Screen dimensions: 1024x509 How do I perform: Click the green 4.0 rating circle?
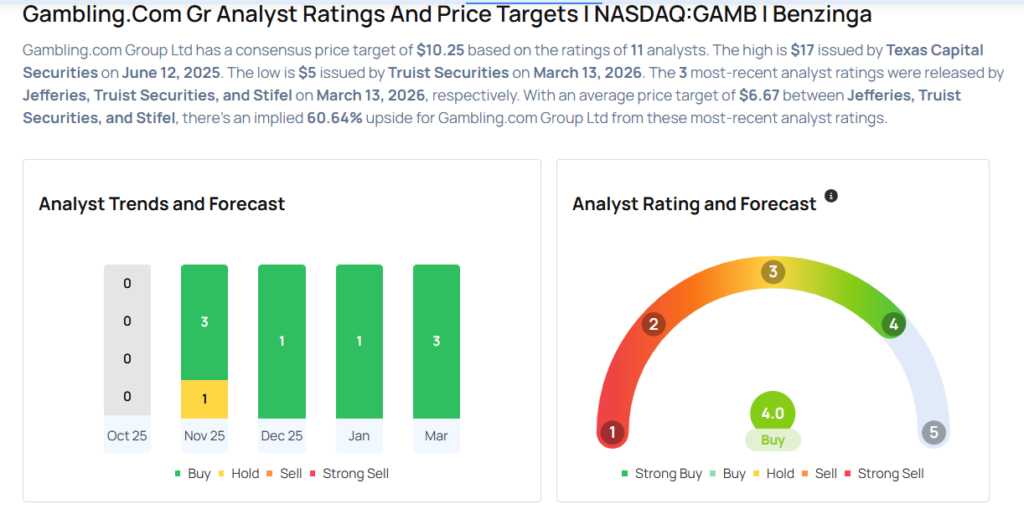click(772, 414)
